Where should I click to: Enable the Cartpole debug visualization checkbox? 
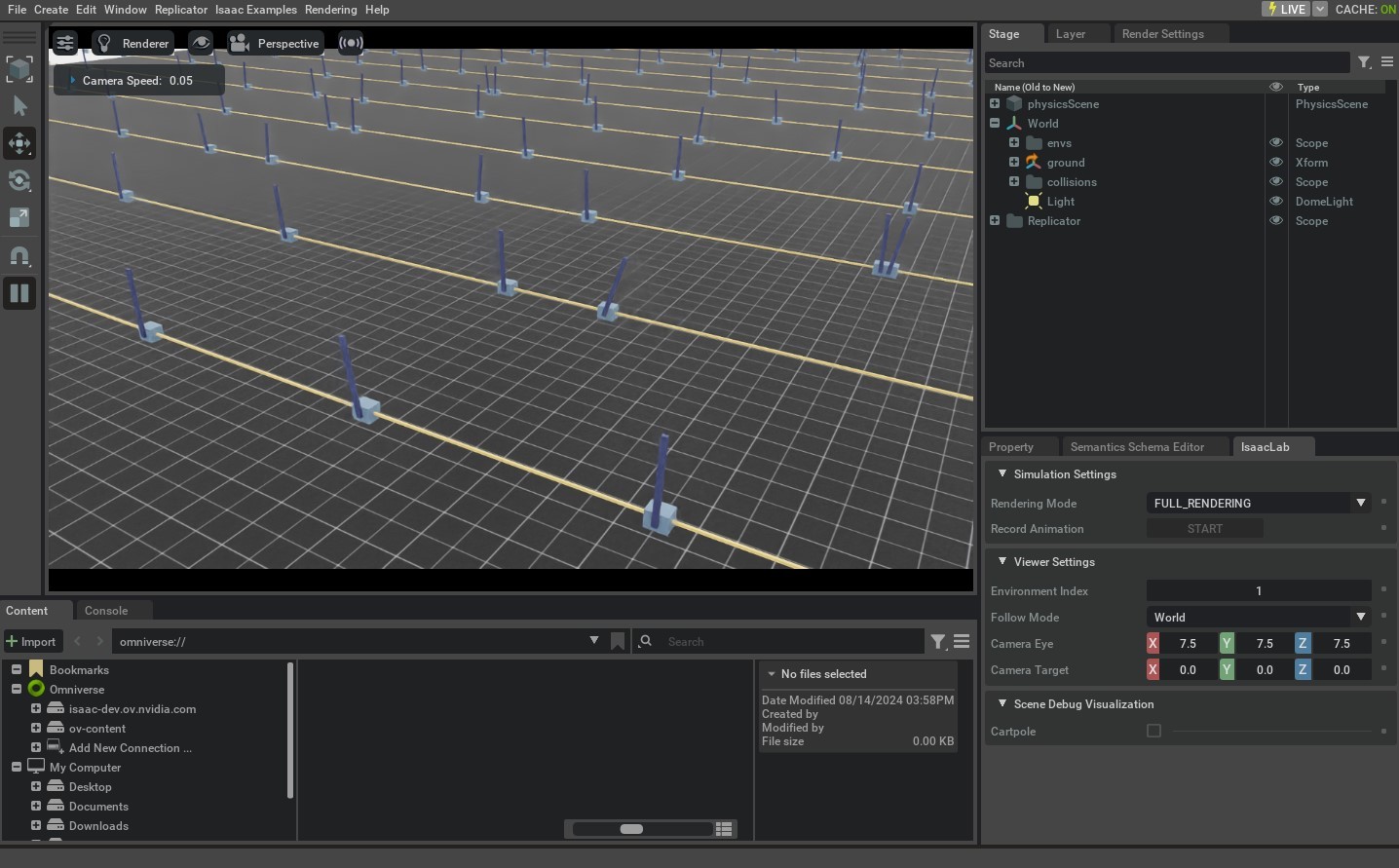coord(1153,731)
